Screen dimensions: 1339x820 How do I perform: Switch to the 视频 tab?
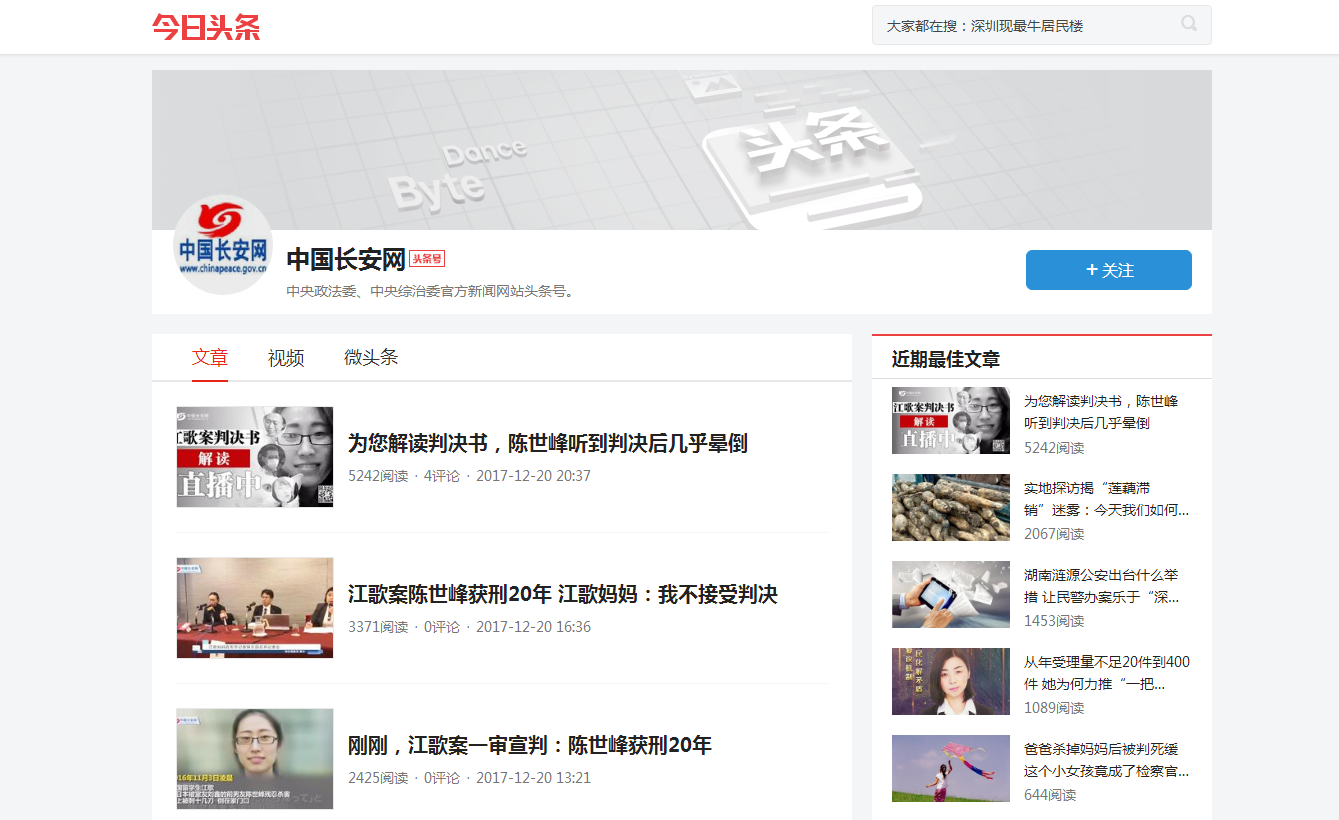coord(286,358)
